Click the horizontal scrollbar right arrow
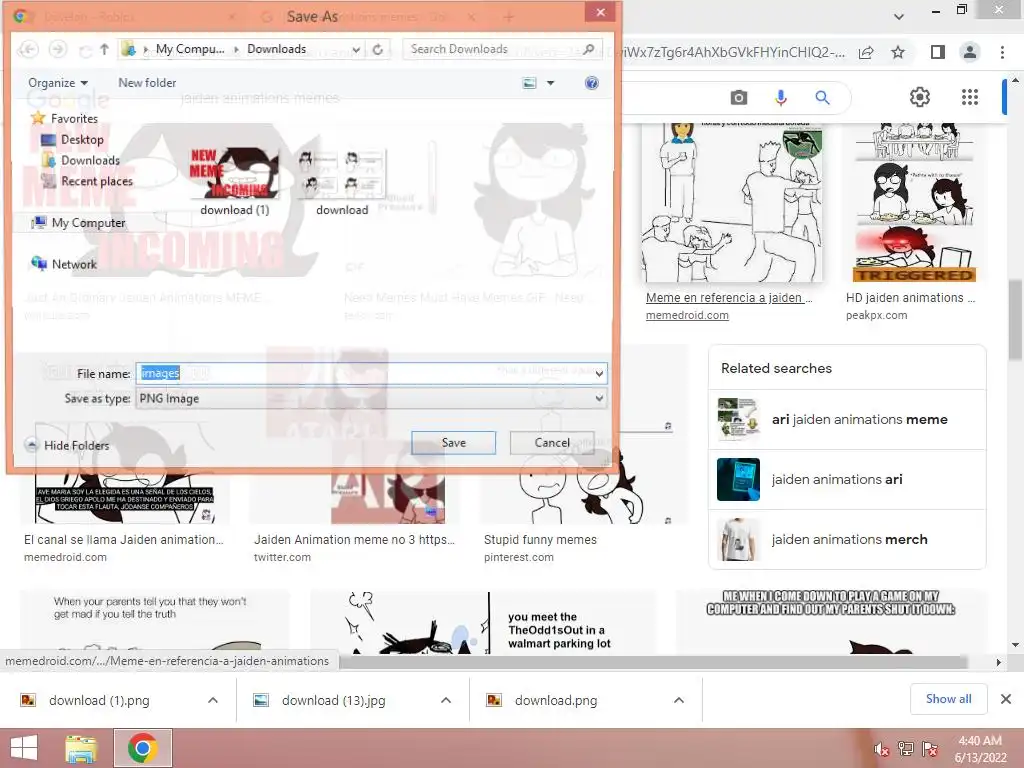Viewport: 1024px width, 768px height. point(998,662)
